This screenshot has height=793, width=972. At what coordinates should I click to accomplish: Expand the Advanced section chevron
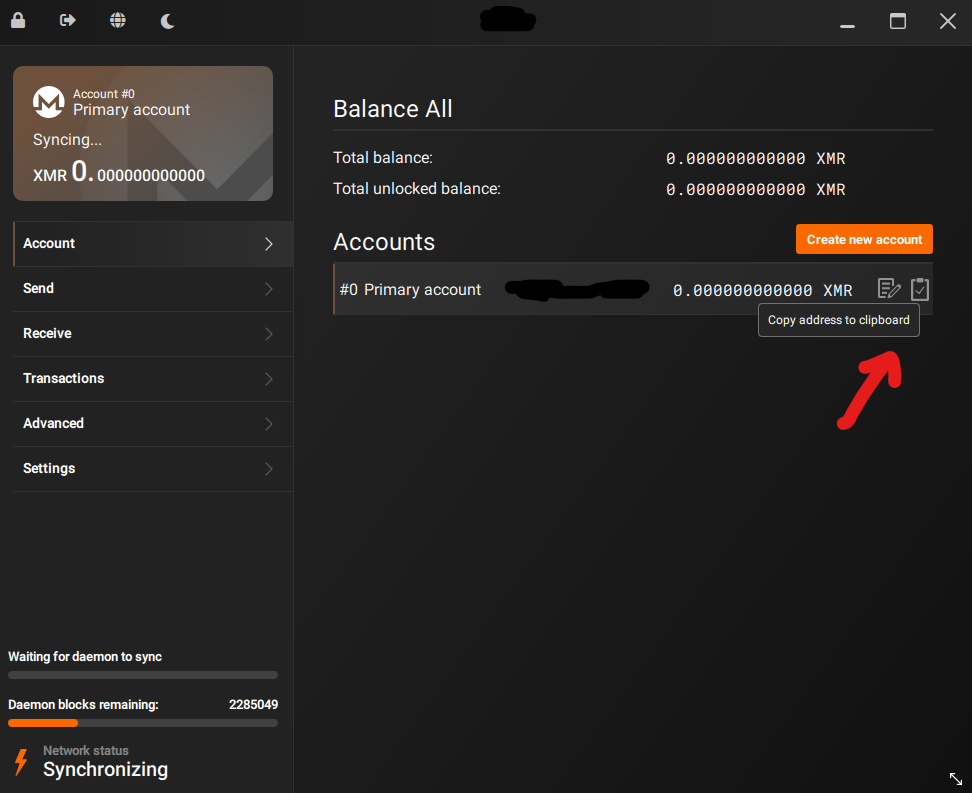coord(268,424)
